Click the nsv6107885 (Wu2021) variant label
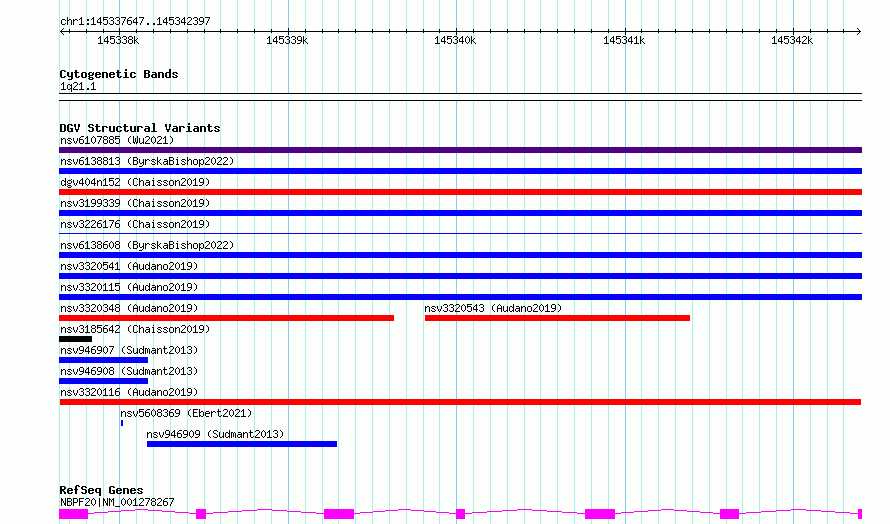Screen dimensions: 890x524 point(117,140)
